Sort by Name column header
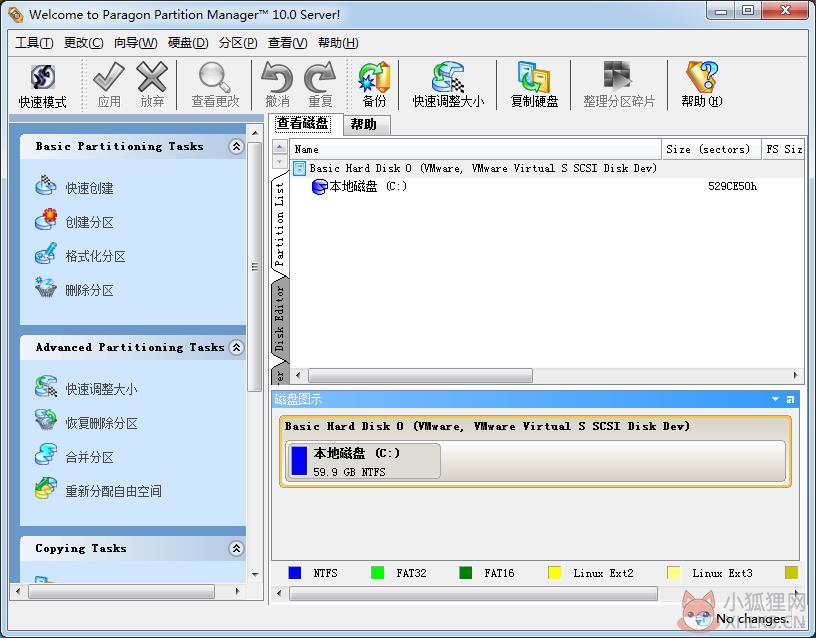Screen dimensions: 816x638 (x=475, y=149)
